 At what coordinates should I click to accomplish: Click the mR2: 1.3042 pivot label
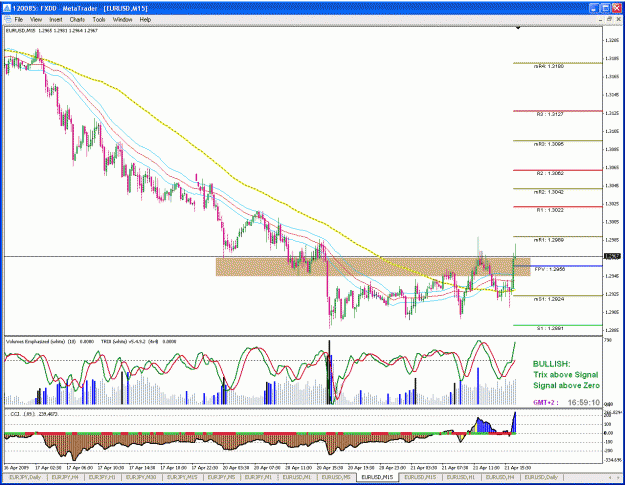(x=549, y=192)
